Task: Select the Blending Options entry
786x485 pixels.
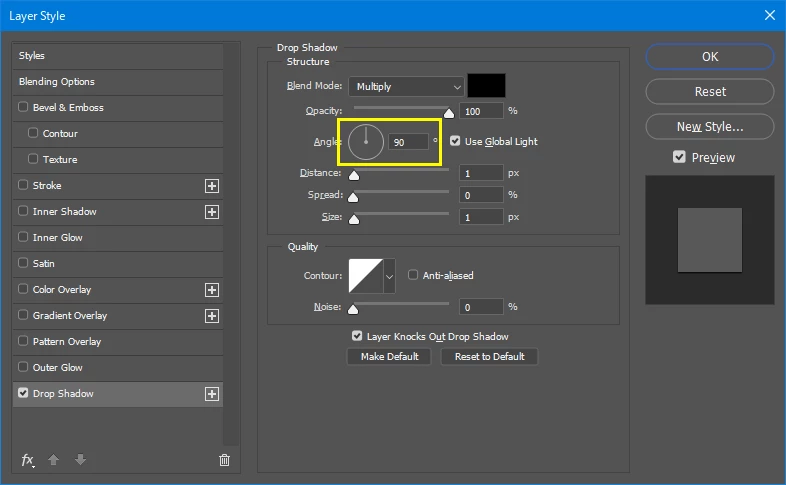Action: [x=118, y=82]
